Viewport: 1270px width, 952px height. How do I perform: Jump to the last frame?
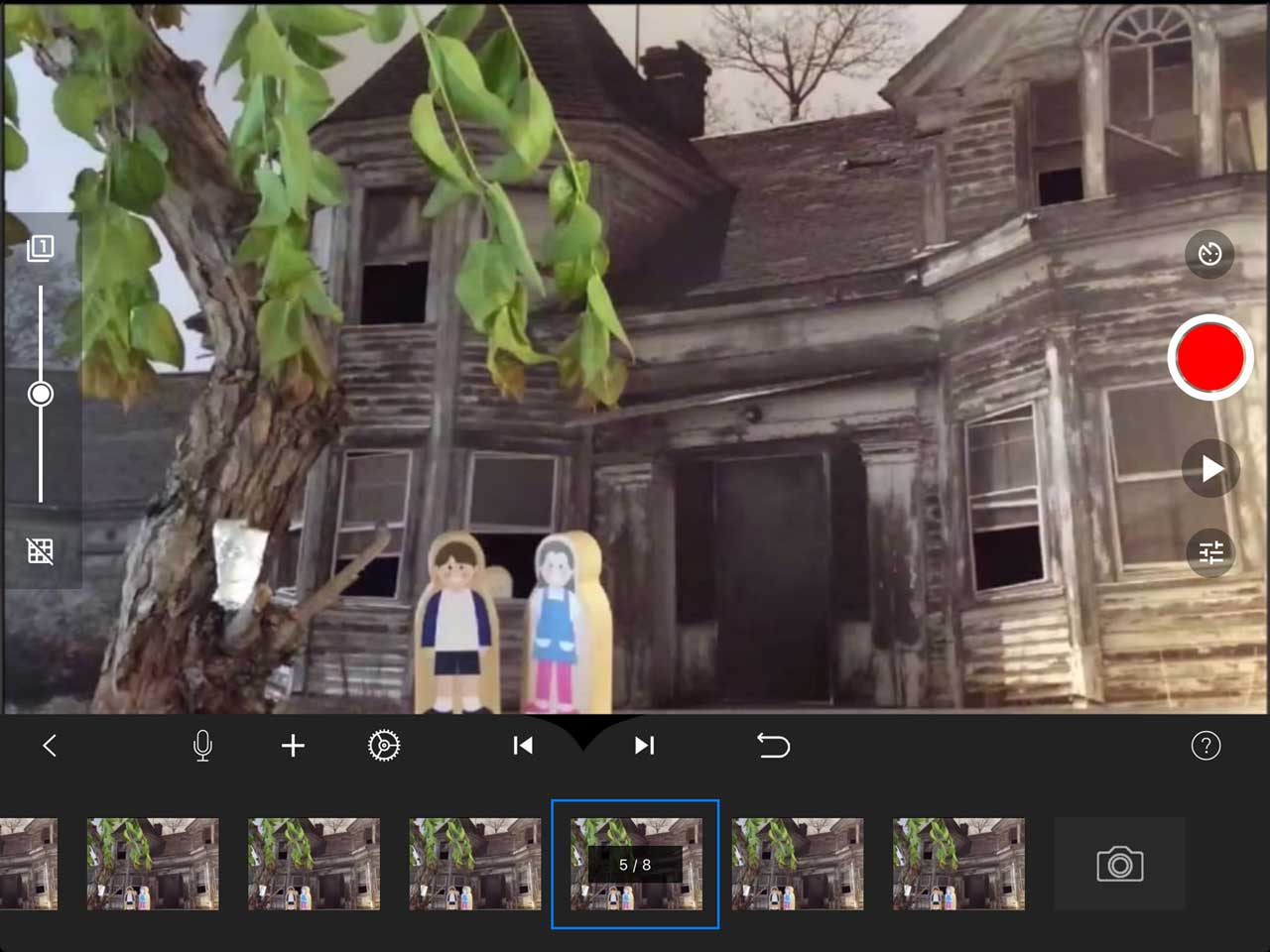(645, 746)
